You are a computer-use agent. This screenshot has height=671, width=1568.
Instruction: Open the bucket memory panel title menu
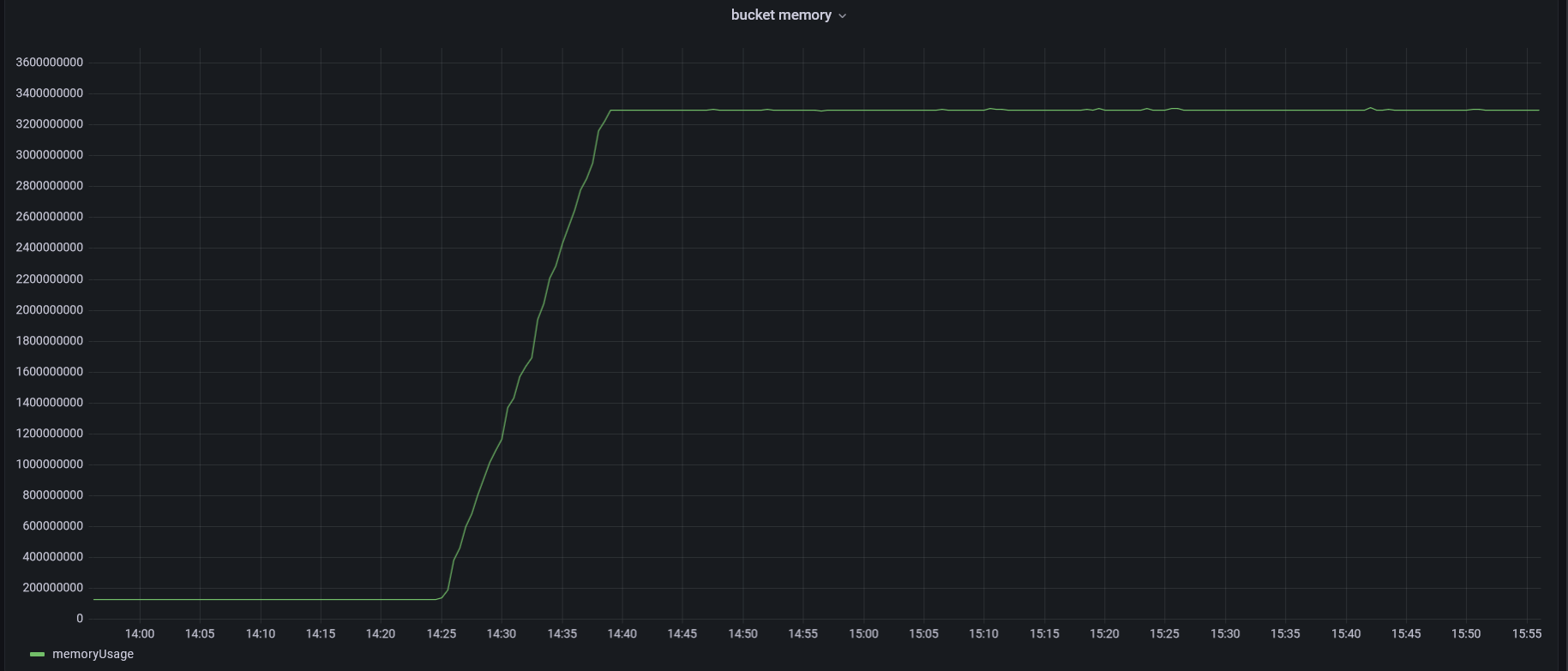(x=780, y=15)
